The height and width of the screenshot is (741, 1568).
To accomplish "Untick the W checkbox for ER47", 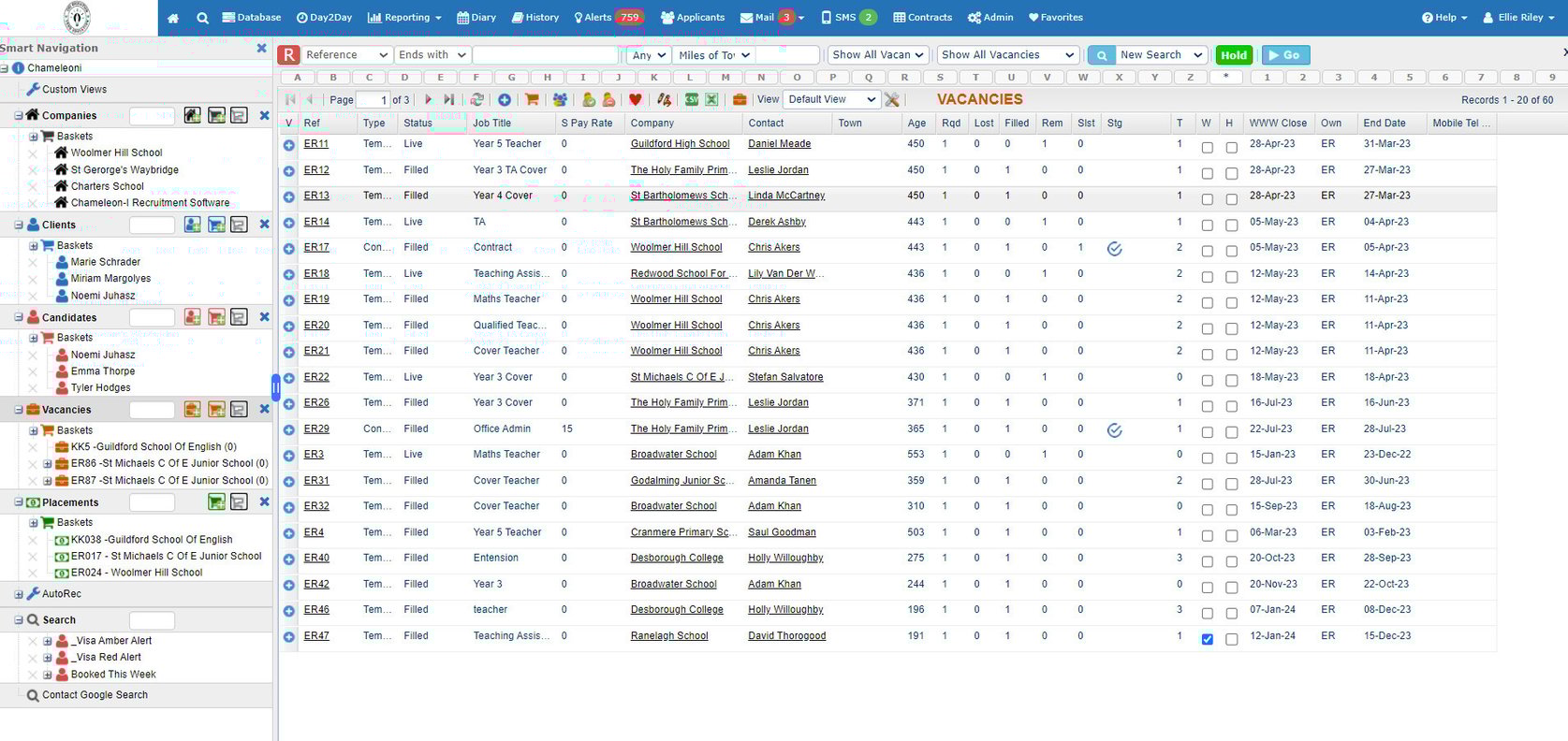I will point(1207,639).
